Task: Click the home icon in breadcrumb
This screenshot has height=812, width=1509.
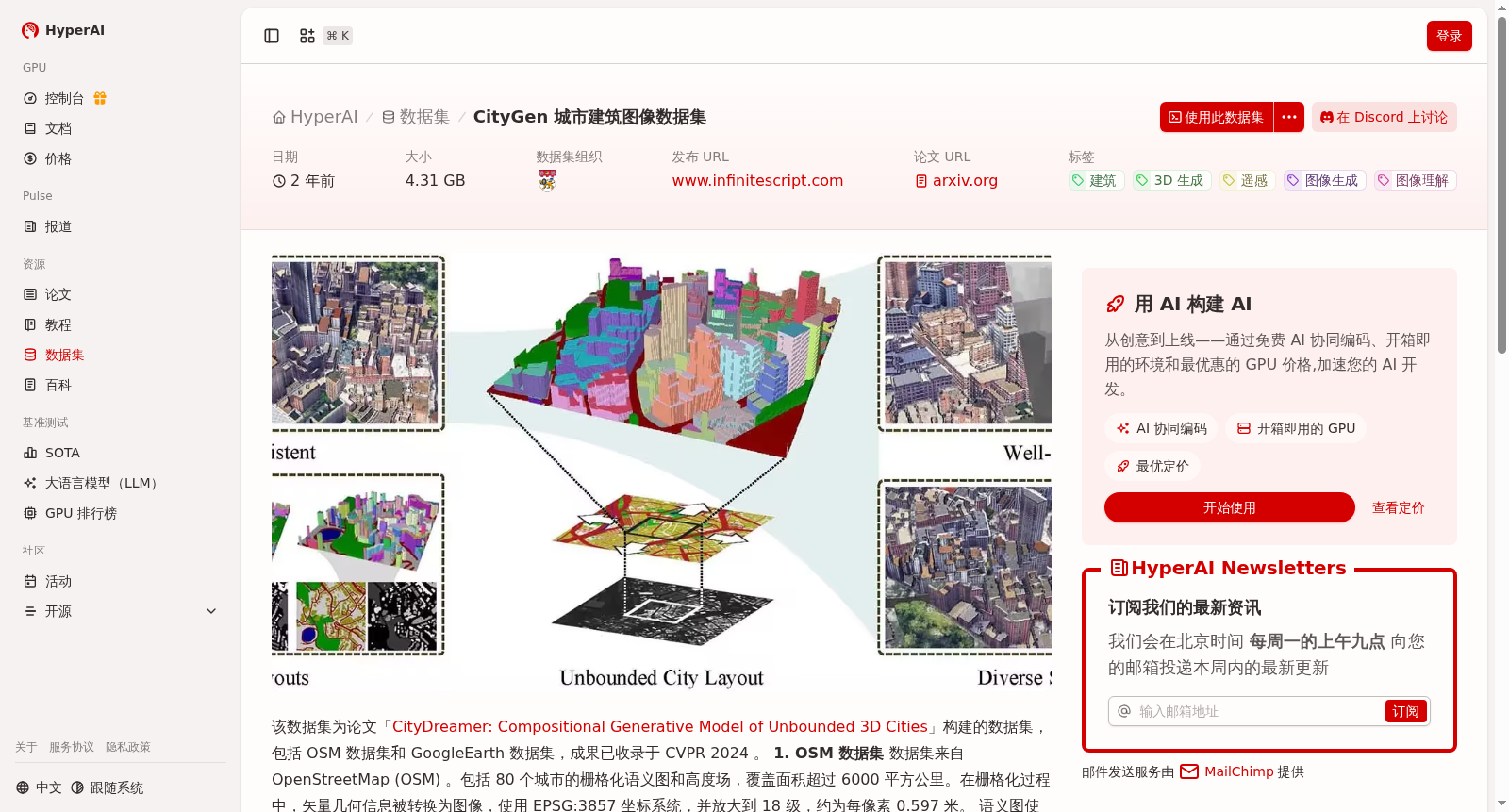Action: click(x=279, y=118)
